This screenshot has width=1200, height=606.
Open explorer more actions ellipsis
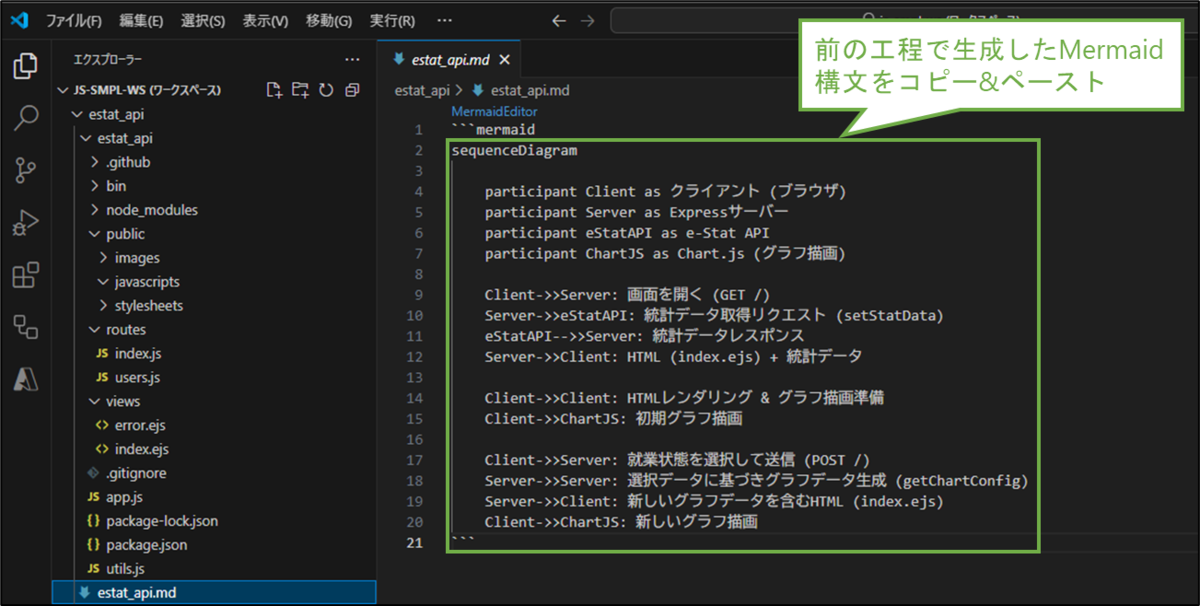pyautogui.click(x=352, y=60)
